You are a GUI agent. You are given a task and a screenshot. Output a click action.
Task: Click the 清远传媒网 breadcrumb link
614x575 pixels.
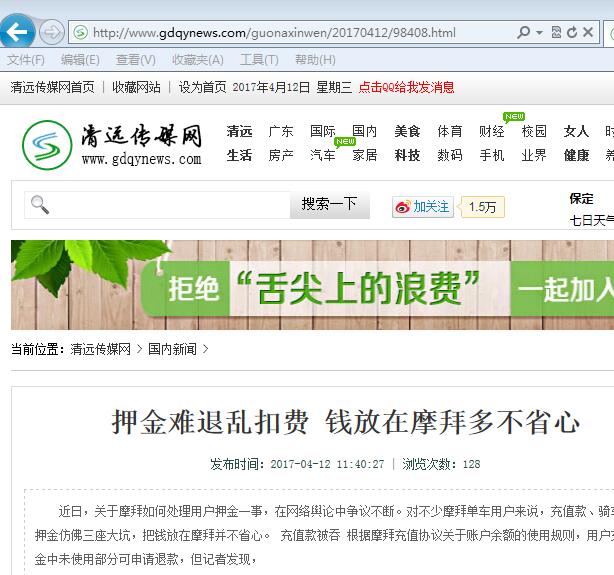pos(101,349)
